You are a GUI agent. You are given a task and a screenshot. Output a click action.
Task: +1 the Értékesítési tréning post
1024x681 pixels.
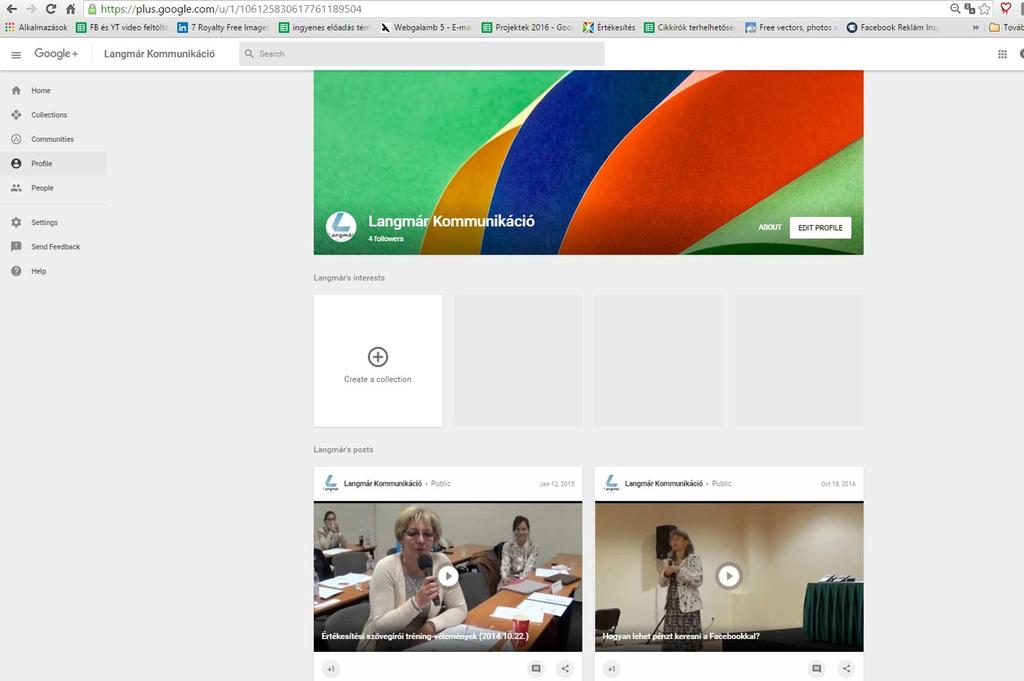click(331, 669)
